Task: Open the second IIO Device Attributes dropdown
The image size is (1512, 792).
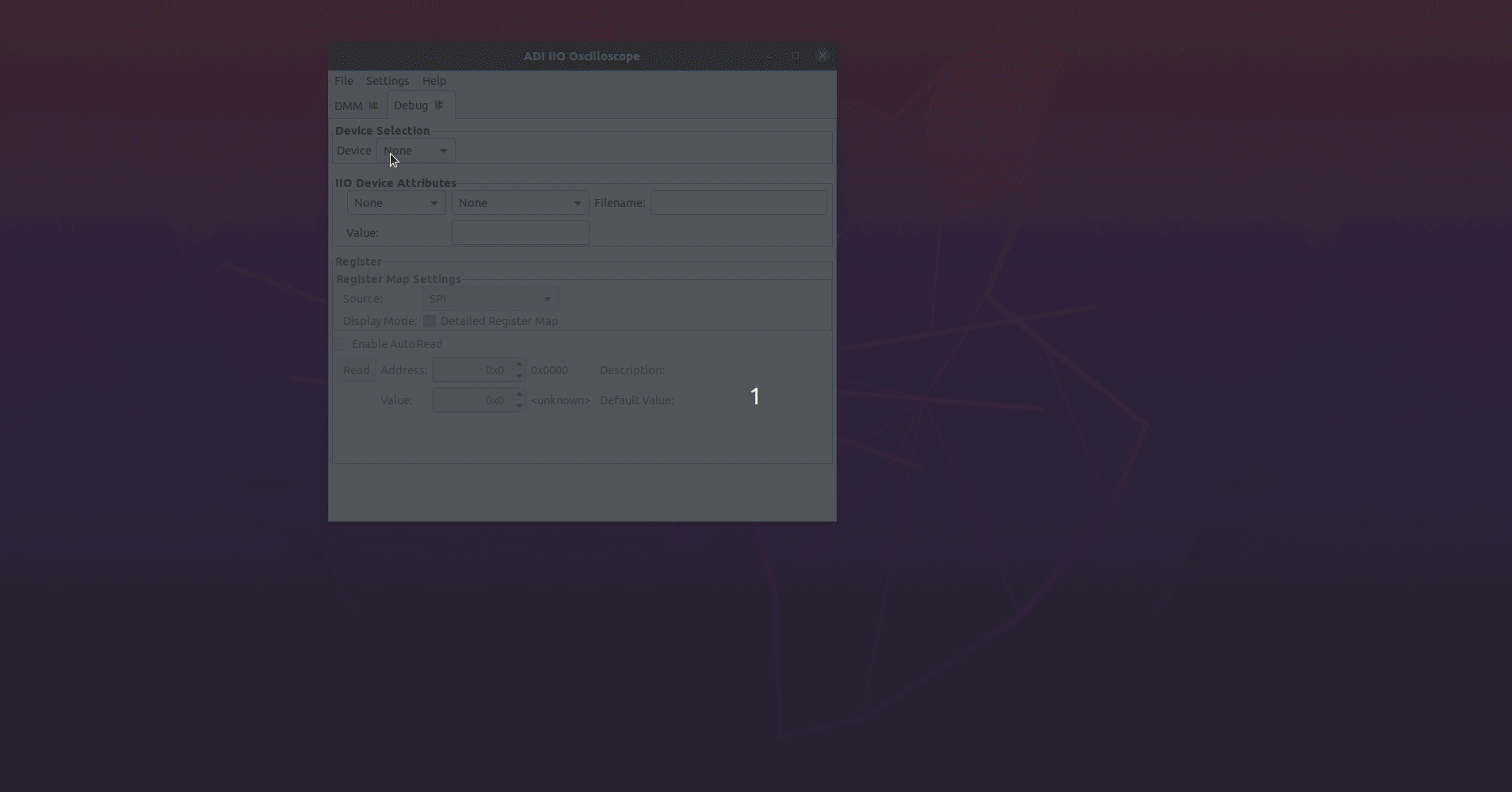Action: click(521, 203)
